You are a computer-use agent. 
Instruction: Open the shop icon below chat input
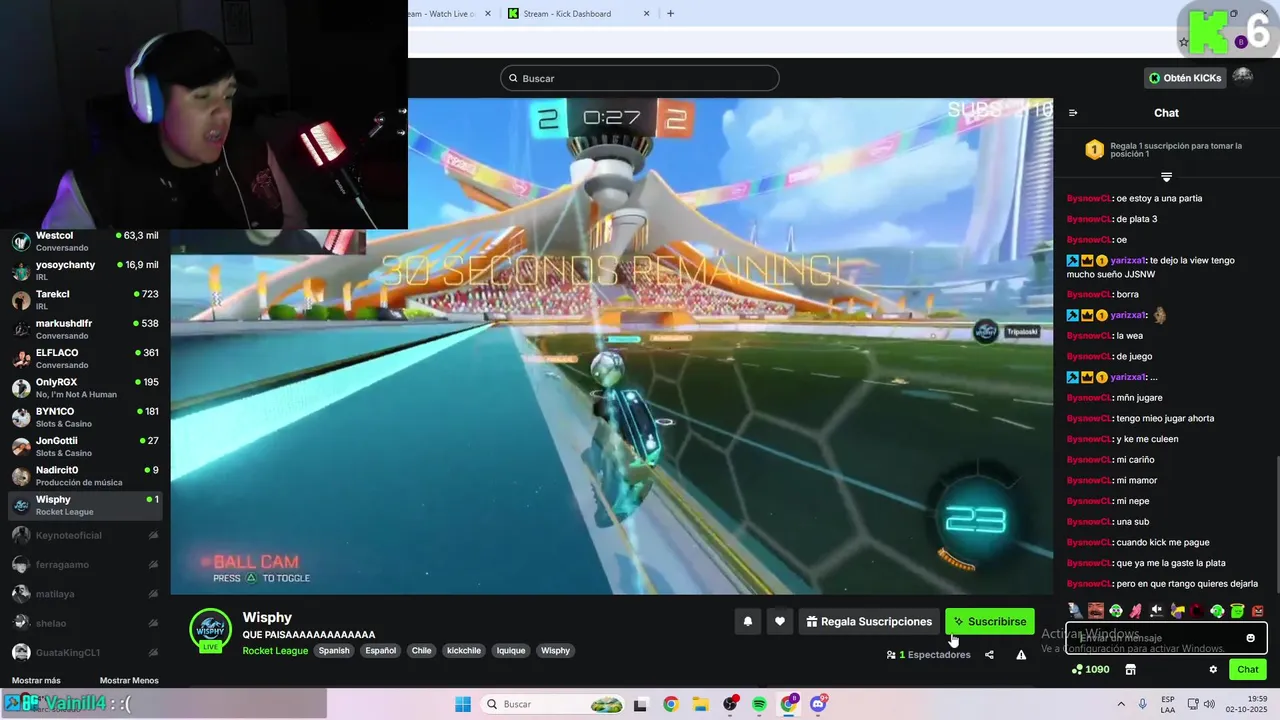point(1131,669)
